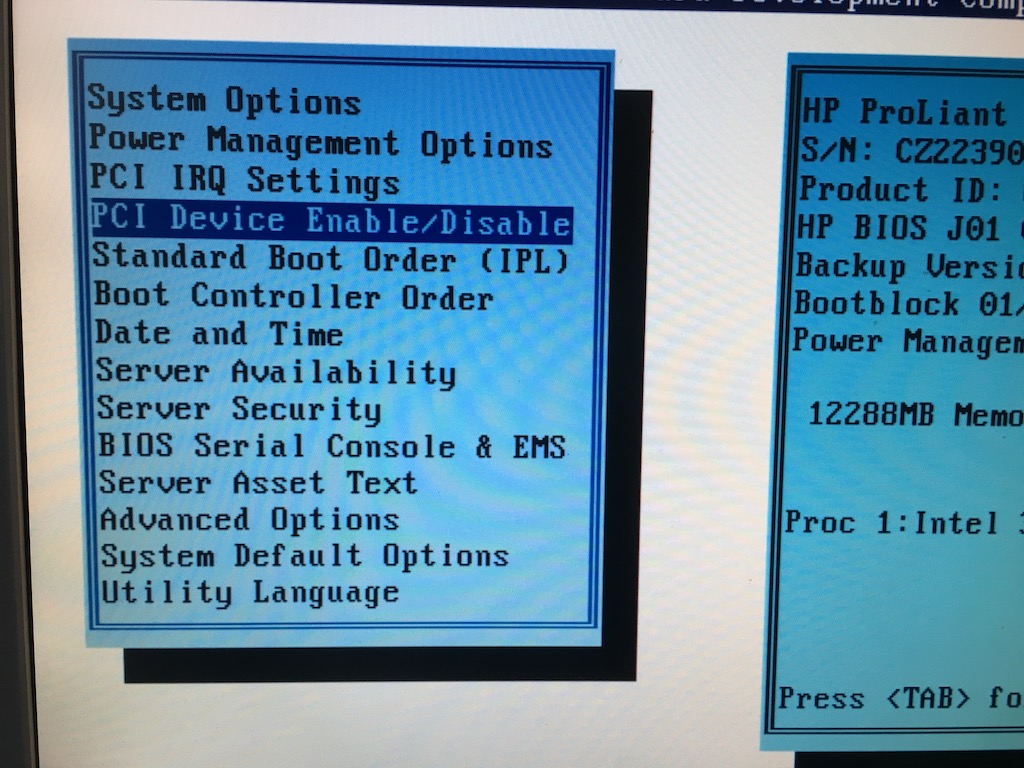The height and width of the screenshot is (768, 1024).
Task: Open the System Options menu
Action: click(x=224, y=101)
